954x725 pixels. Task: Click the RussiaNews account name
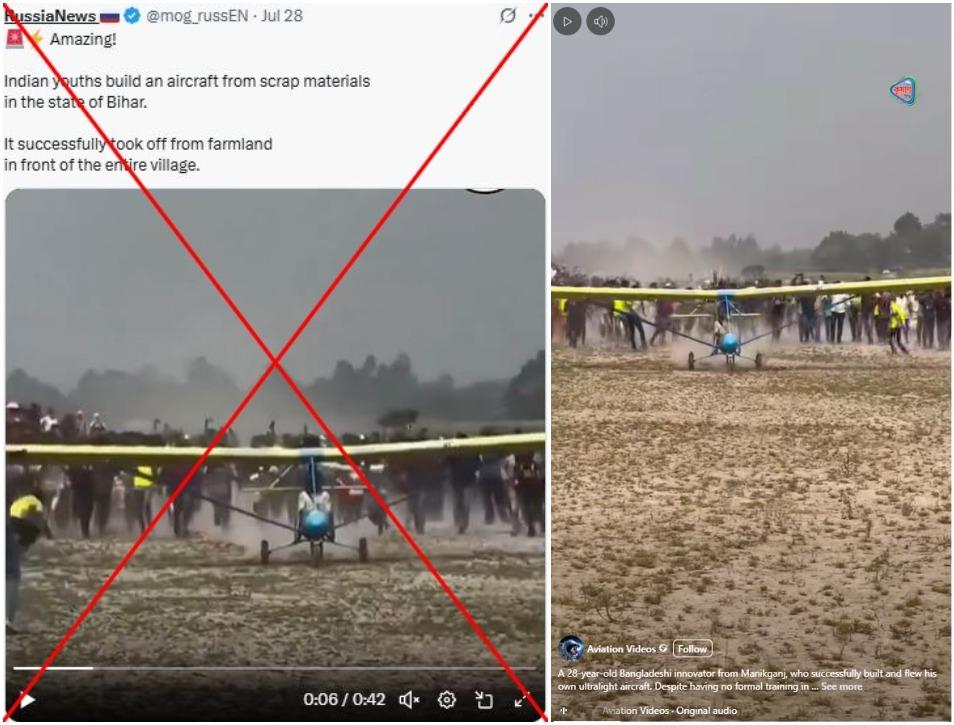click(x=50, y=16)
